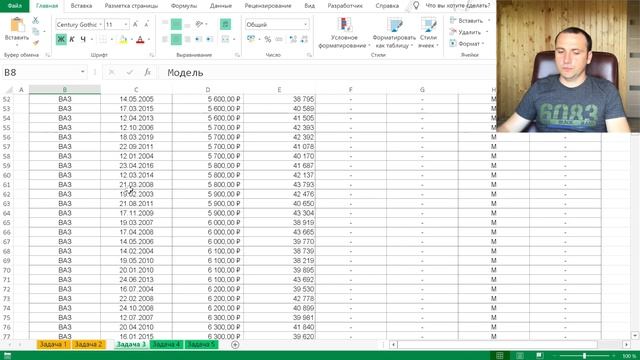640x360 pixels.
Task: Click the accounting currency format icon
Action: pos(251,39)
